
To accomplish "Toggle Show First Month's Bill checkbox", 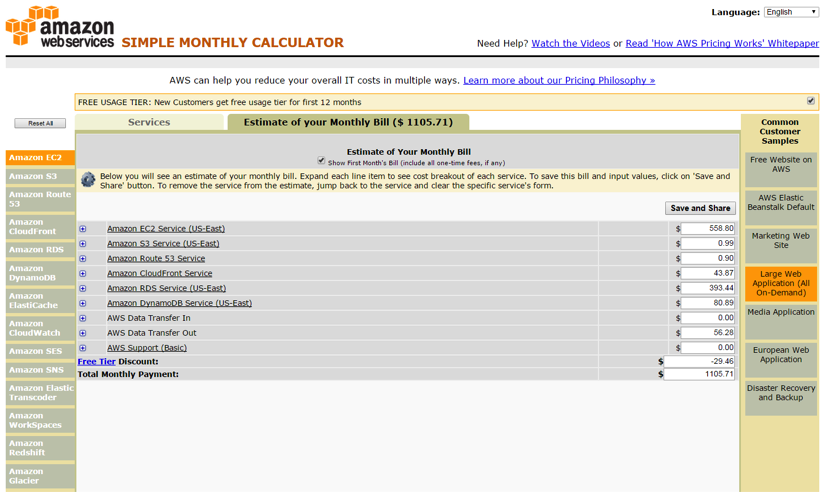I will [x=321, y=160].
